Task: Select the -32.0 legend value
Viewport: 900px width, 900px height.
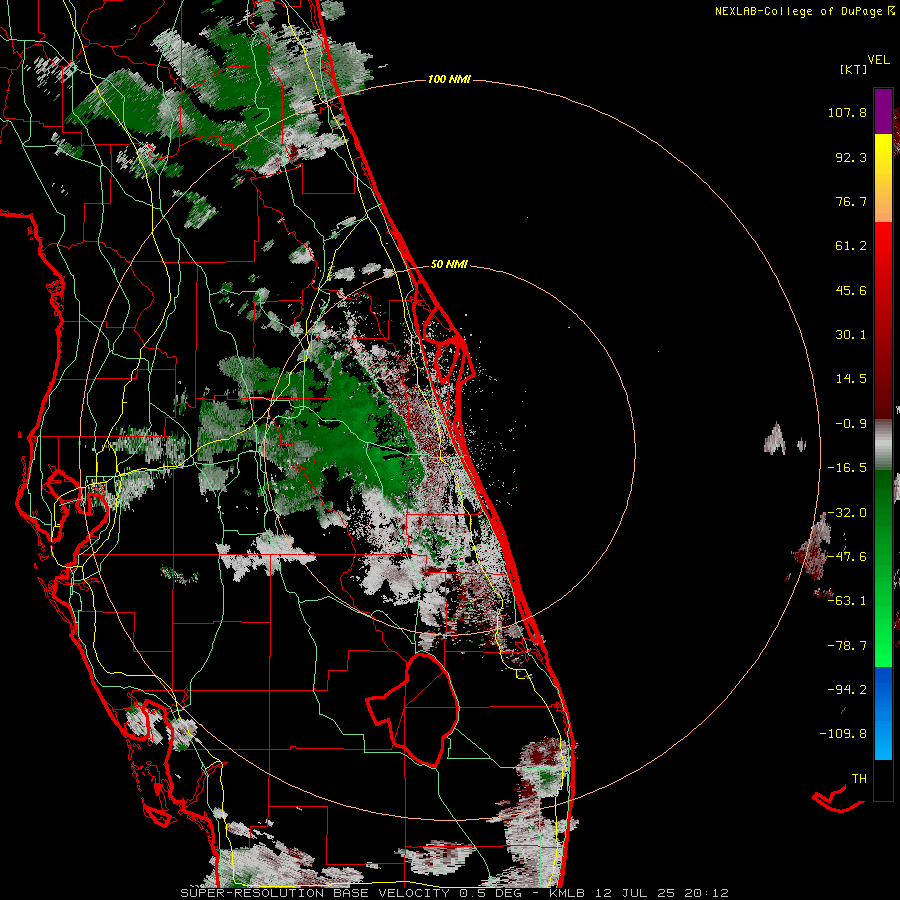Action: 847,513
